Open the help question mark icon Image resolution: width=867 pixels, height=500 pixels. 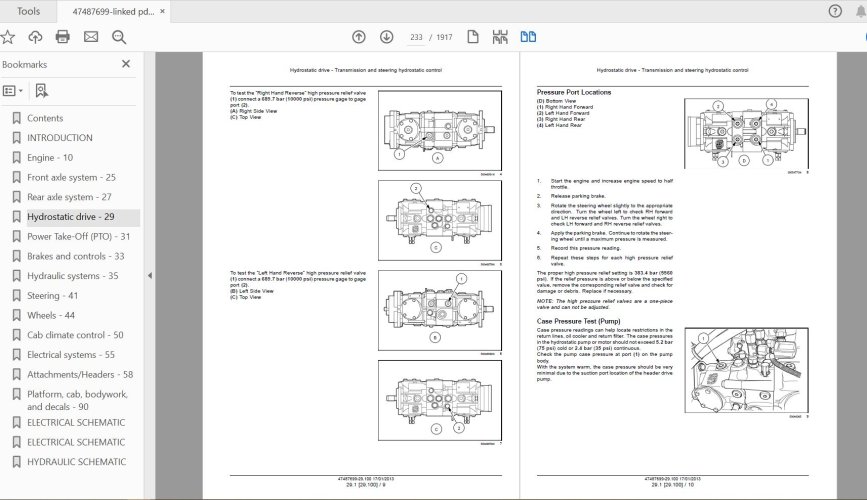(x=835, y=11)
